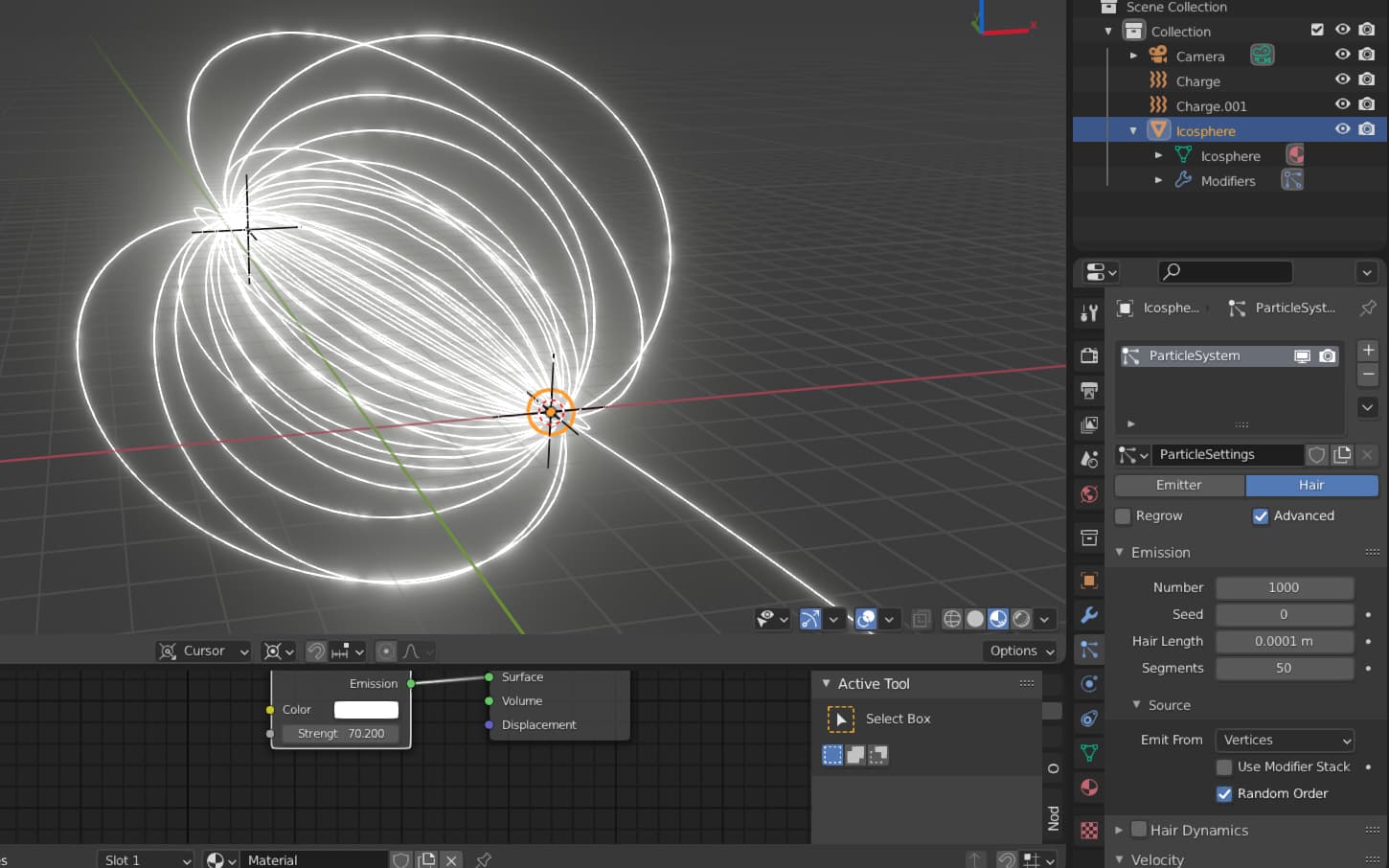
Task: Switch viewport to wireframe shading
Action: 952,619
